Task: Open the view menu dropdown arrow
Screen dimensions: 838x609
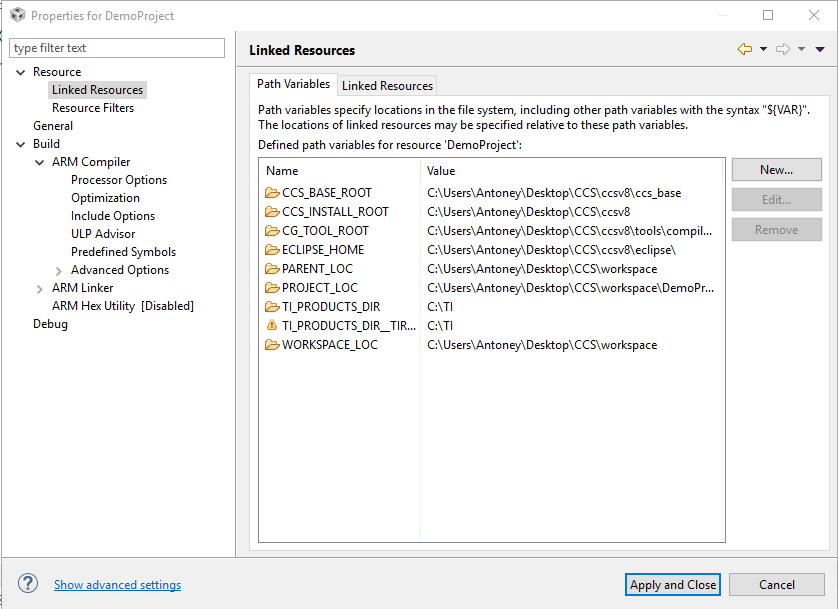Action: (x=820, y=49)
